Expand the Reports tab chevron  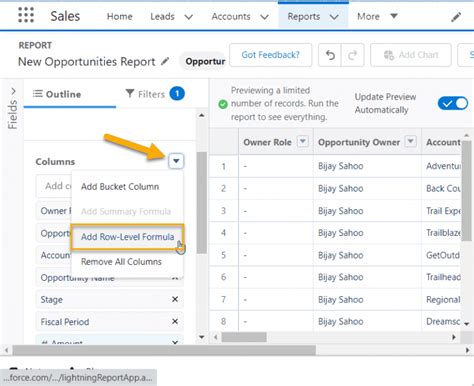pyautogui.click(x=334, y=17)
